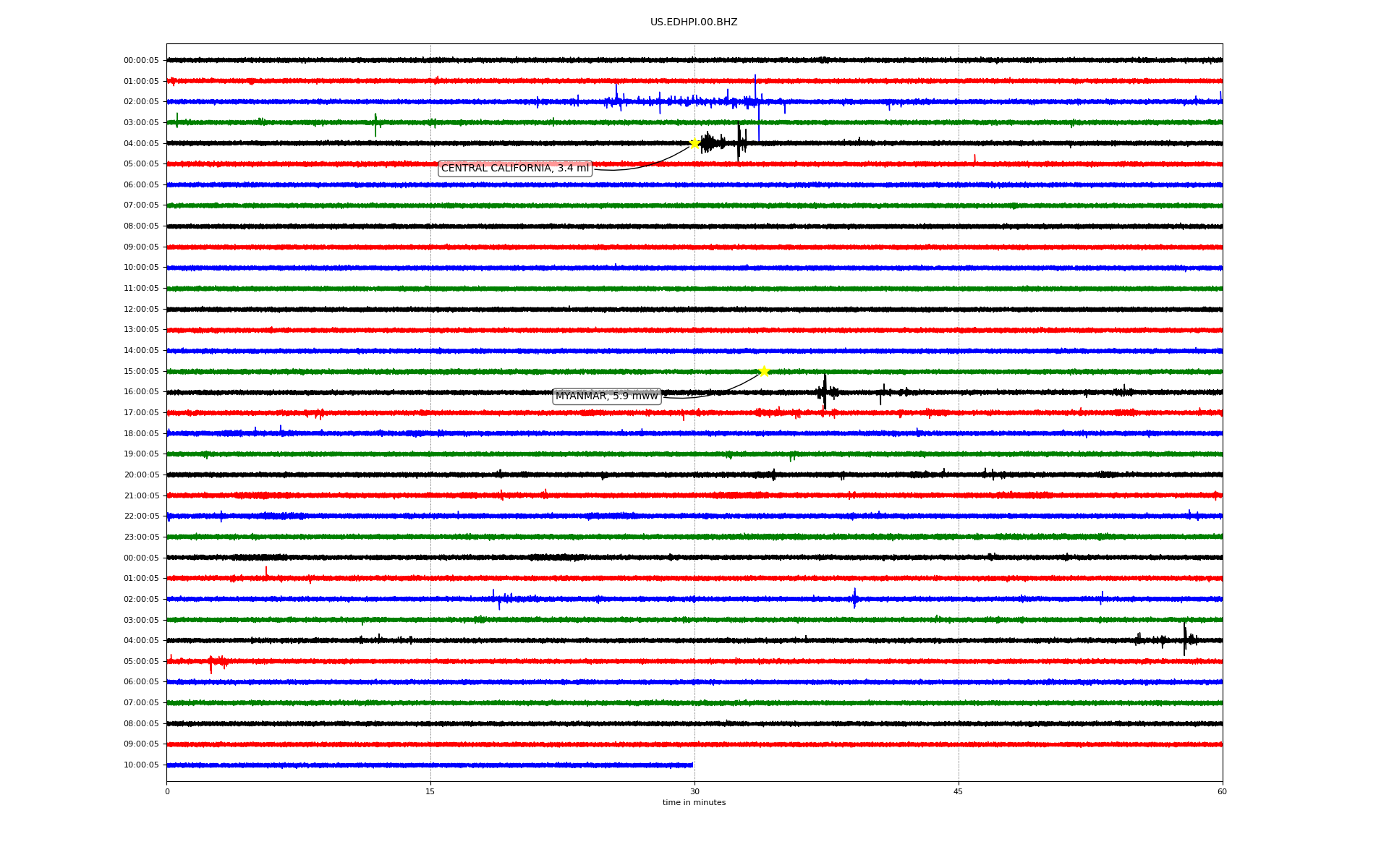Click the 12:00:05 time row label
The width and height of the screenshot is (1389, 868).
(x=141, y=310)
